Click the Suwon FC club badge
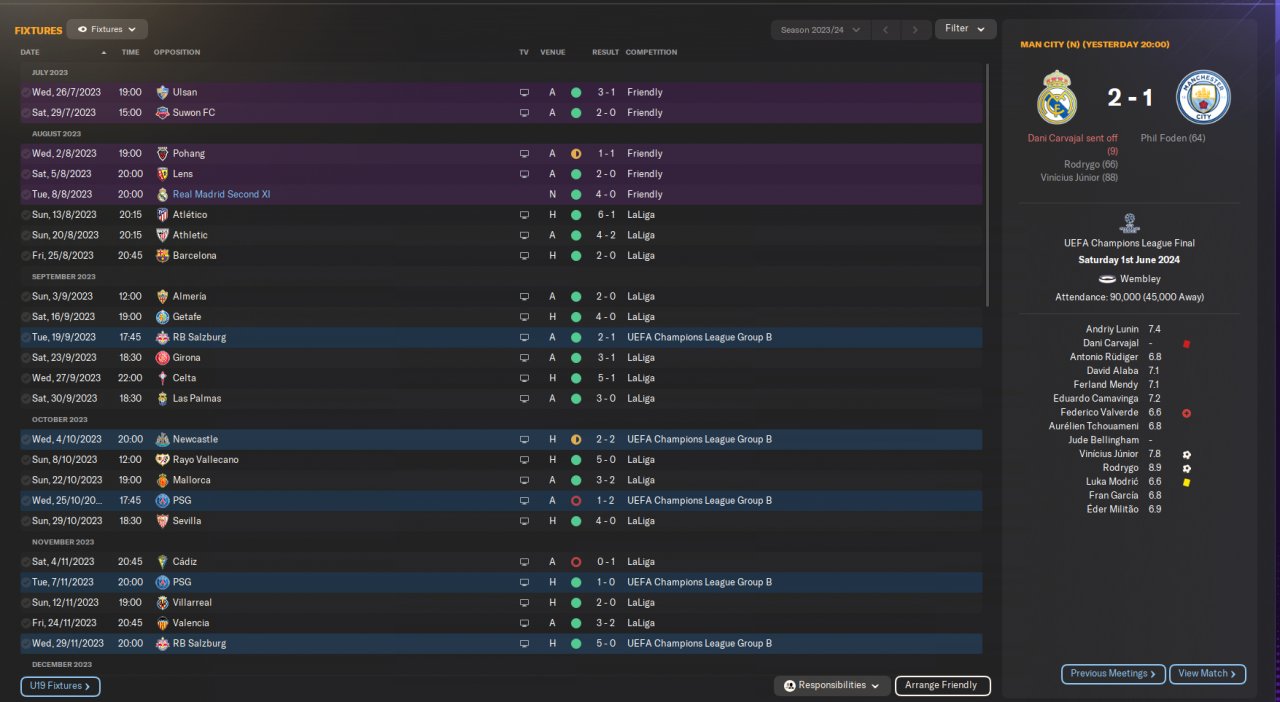This screenshot has width=1280, height=702. pos(162,113)
